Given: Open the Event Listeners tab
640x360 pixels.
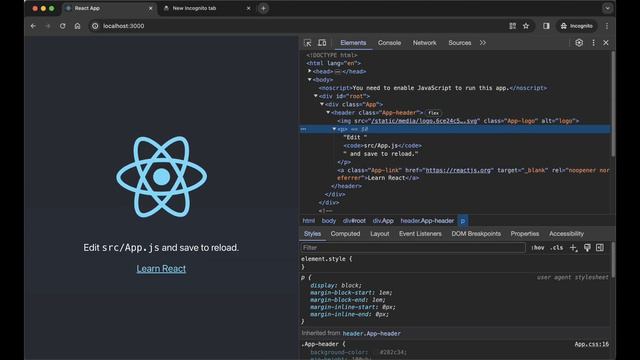Looking at the screenshot, I should point(420,234).
